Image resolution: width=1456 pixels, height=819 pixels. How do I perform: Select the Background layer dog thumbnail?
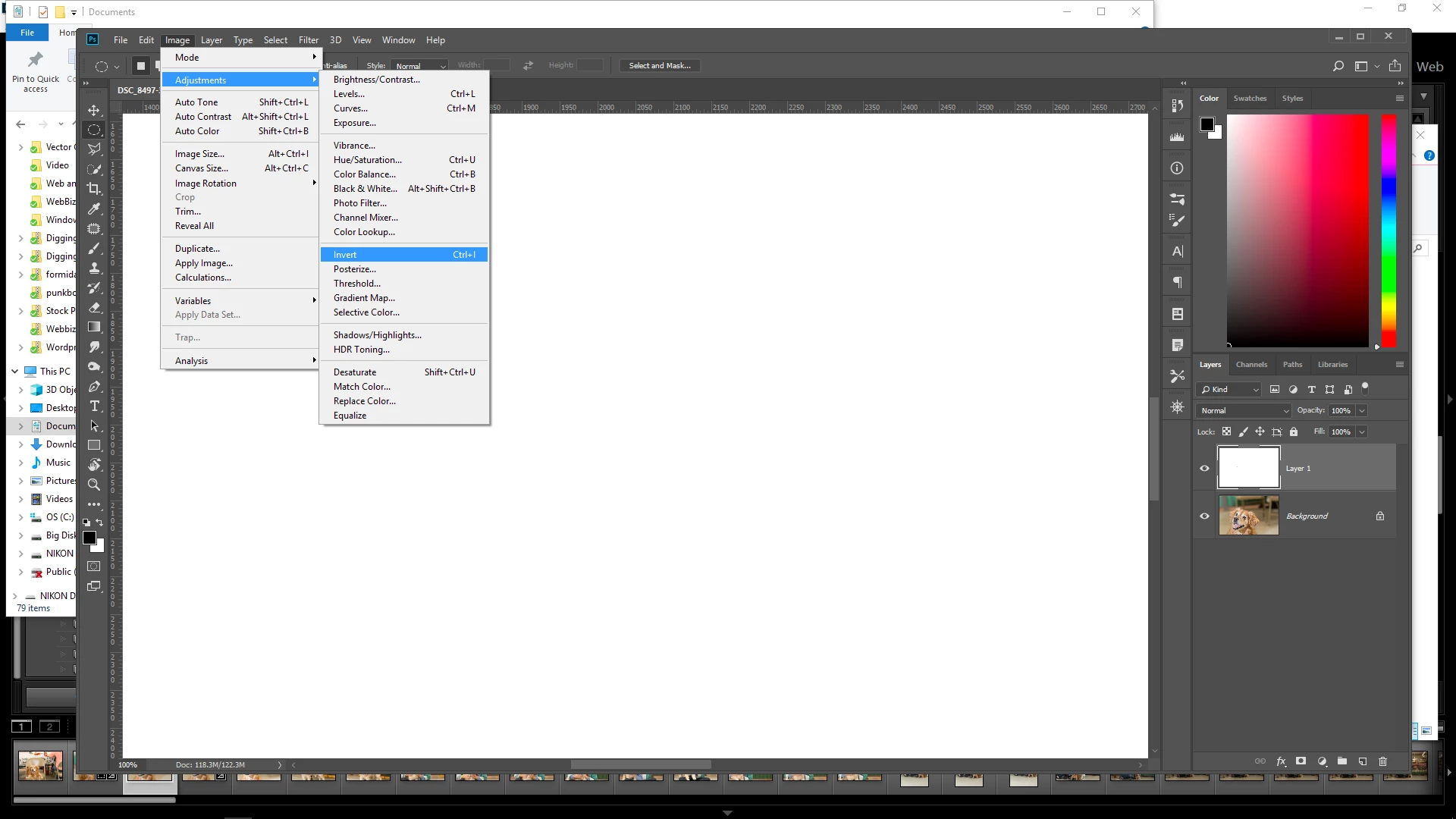click(1248, 516)
